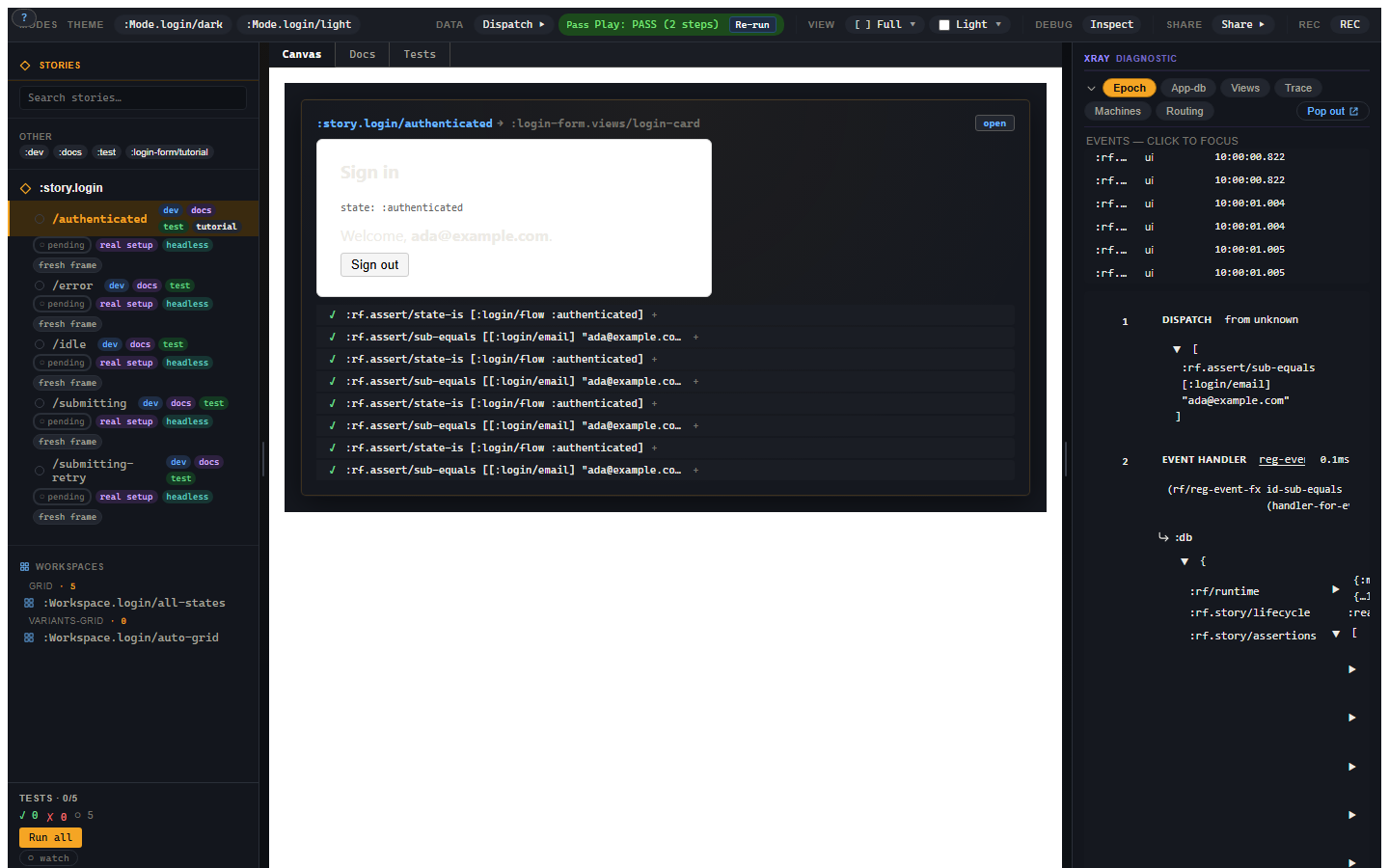Image resolution: width=1389 pixels, height=868 pixels.
Task: Click the external-link icon in Pop out
Action: pyautogui.click(x=1353, y=111)
